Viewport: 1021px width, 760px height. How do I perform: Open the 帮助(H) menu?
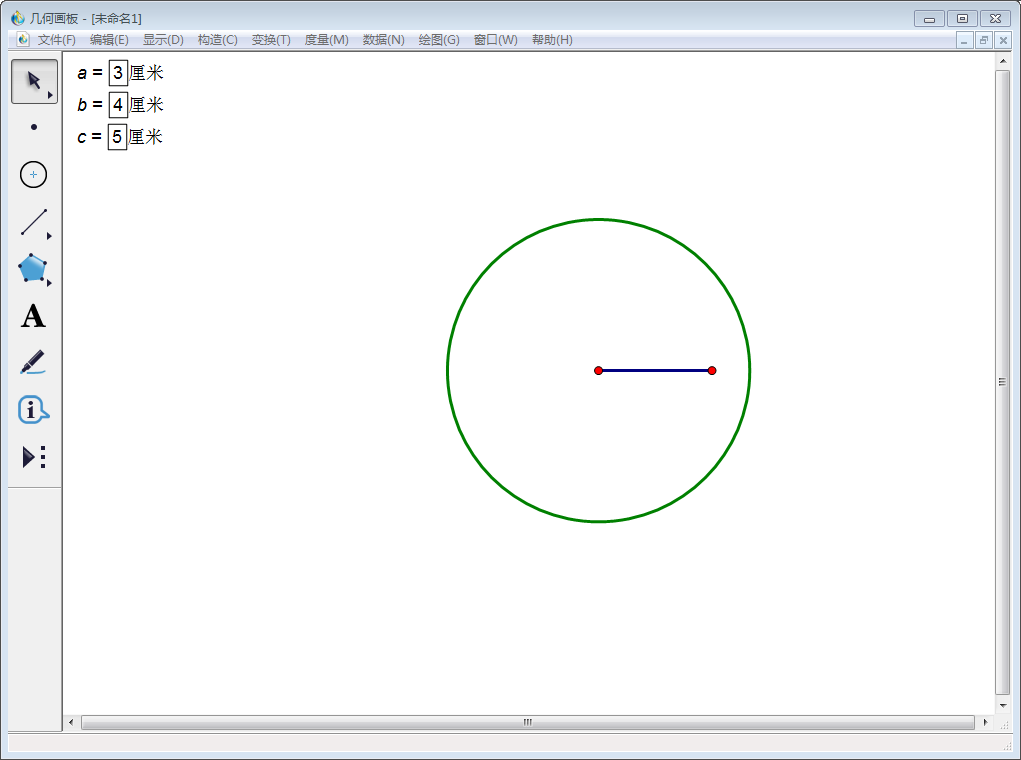click(552, 40)
